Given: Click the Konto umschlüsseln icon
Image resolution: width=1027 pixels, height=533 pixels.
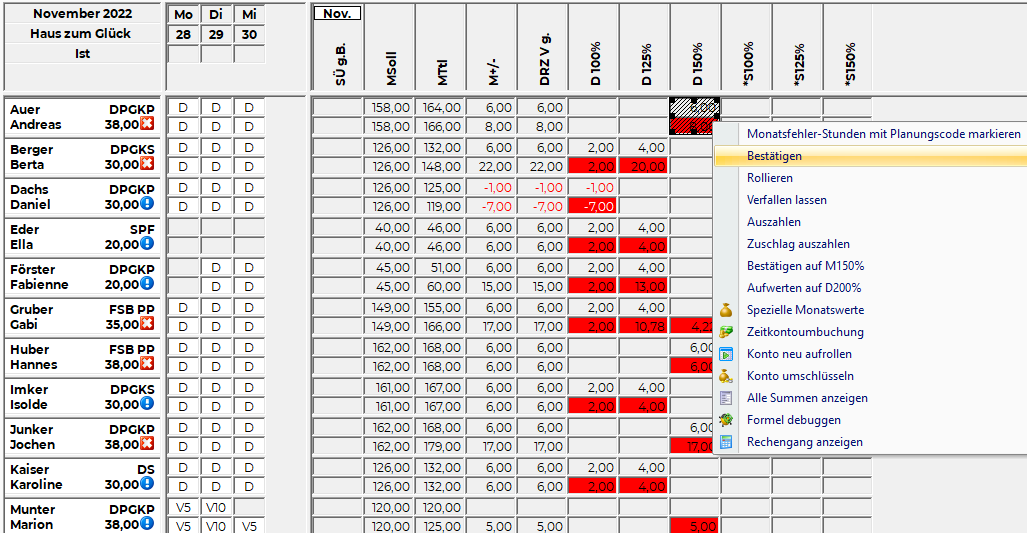Looking at the screenshot, I should [x=727, y=376].
